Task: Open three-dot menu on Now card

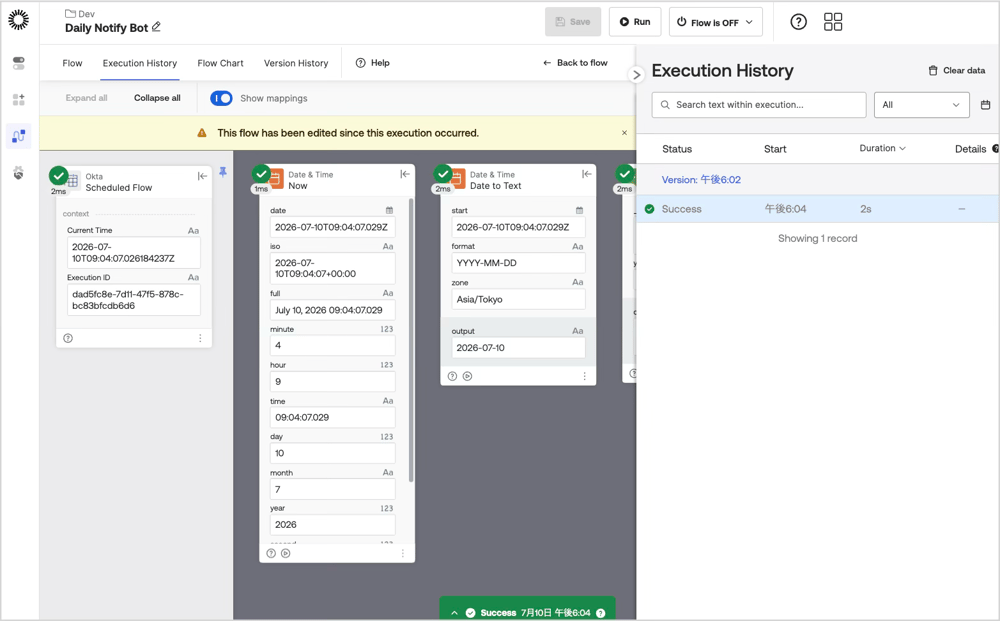Action: coord(402,553)
